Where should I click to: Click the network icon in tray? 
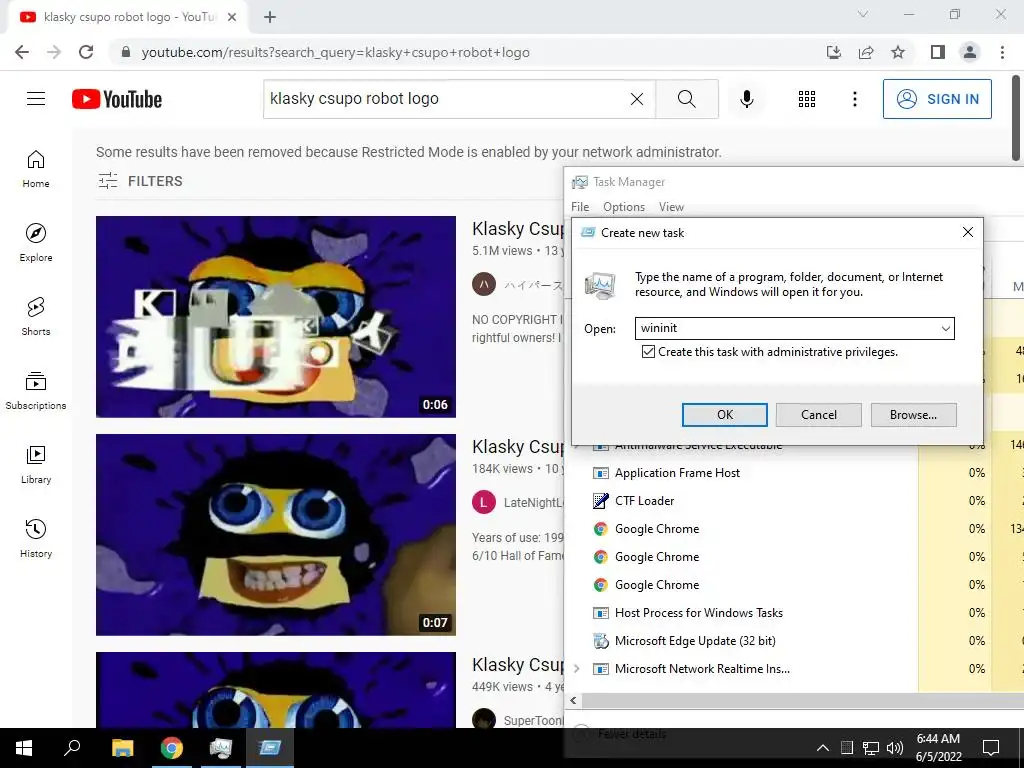pos(871,748)
